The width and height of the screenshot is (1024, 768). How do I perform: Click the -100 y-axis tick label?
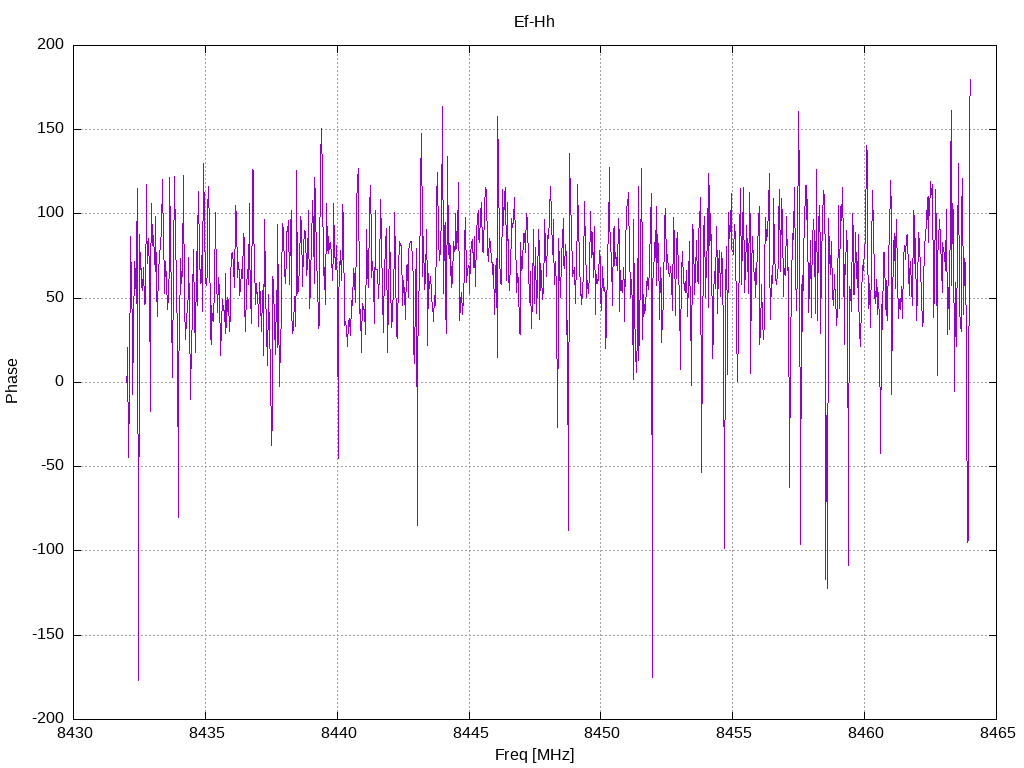point(48,550)
